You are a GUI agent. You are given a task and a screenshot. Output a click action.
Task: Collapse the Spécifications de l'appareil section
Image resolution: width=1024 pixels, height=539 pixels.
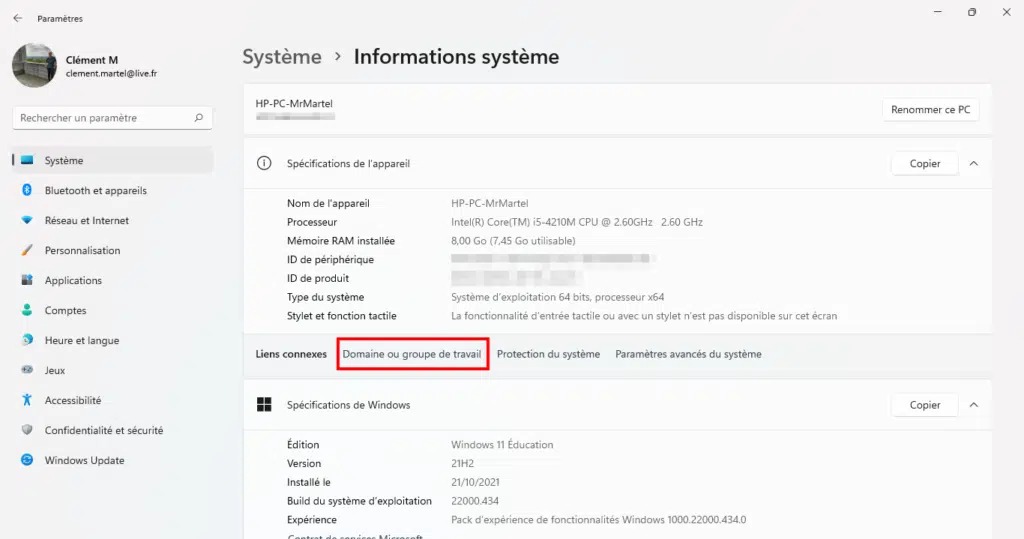974,163
